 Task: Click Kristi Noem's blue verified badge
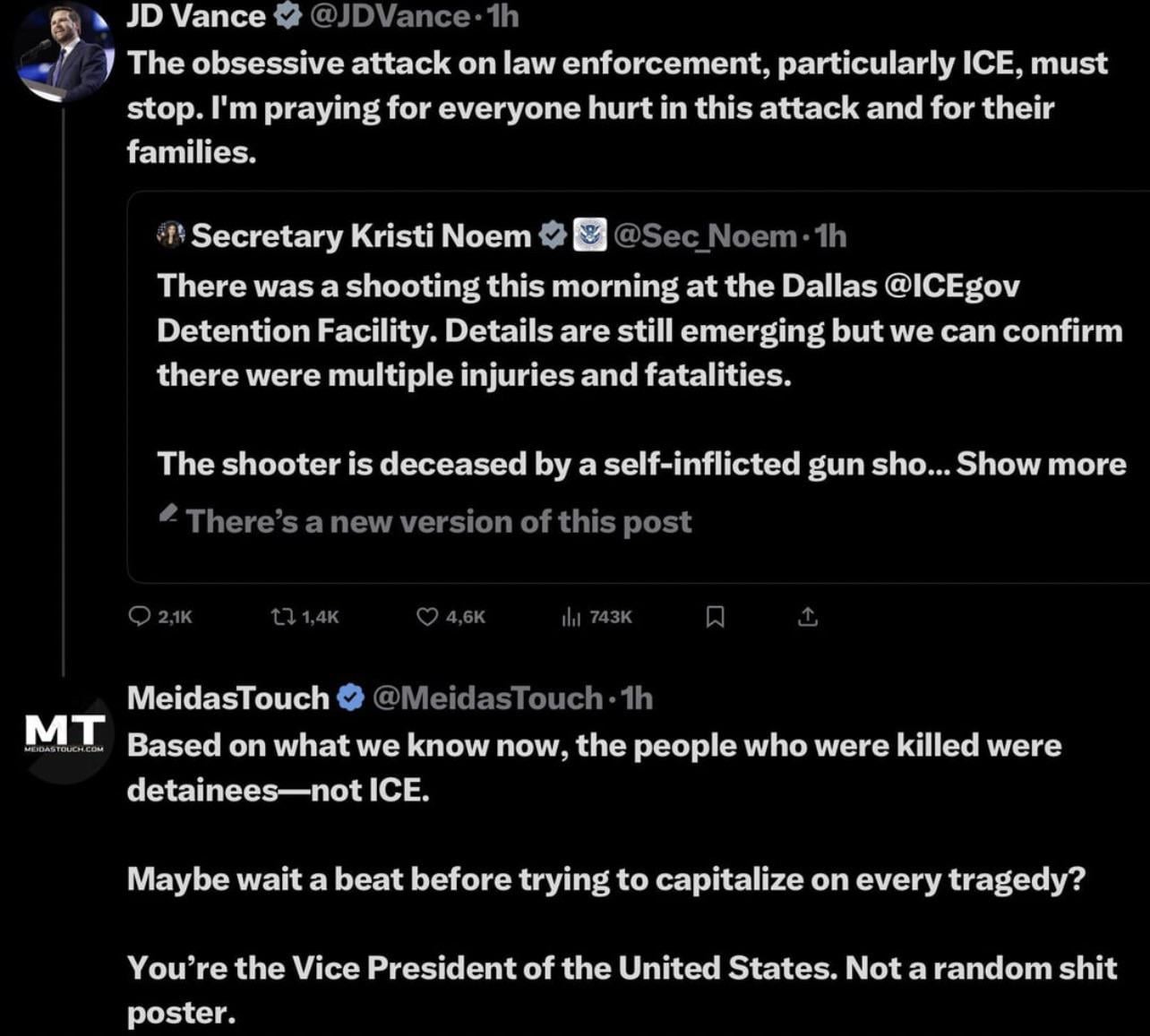point(554,235)
